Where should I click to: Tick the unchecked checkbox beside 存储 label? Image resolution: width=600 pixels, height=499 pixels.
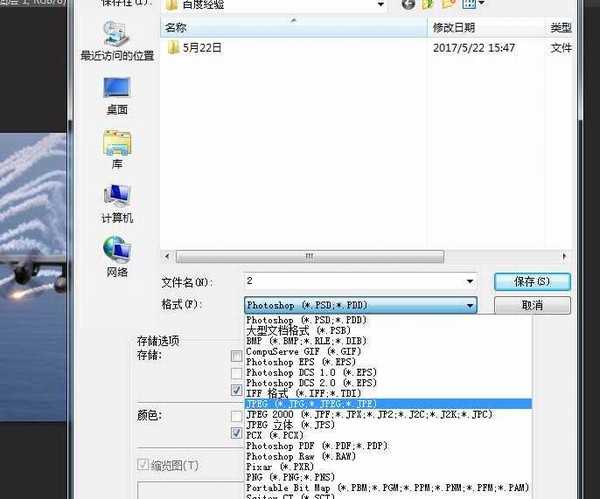[237, 355]
